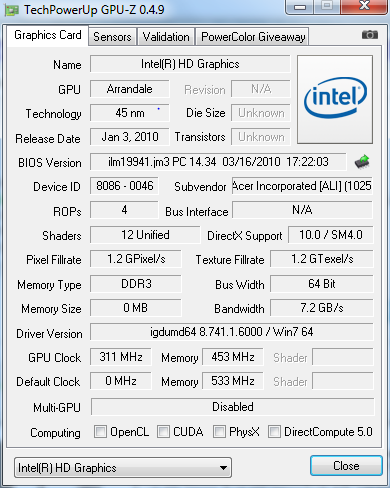Click the memory clock field 453 MHz
Image resolution: width=390 pixels, height=488 pixels.
click(233, 357)
